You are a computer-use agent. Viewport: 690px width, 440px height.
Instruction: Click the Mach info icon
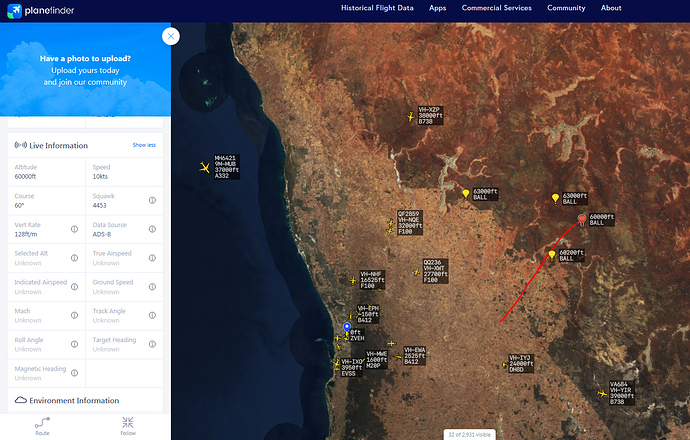pos(74,315)
